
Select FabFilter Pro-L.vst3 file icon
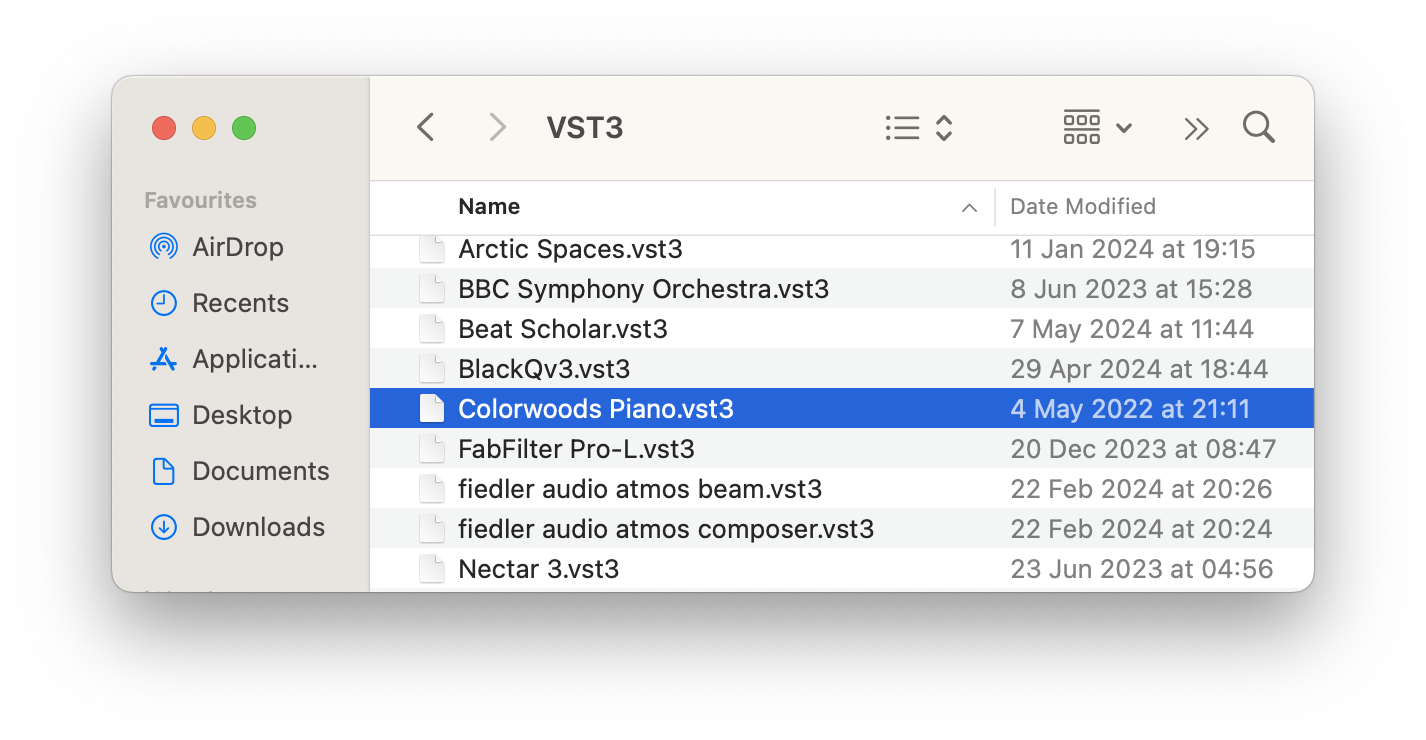pos(432,449)
